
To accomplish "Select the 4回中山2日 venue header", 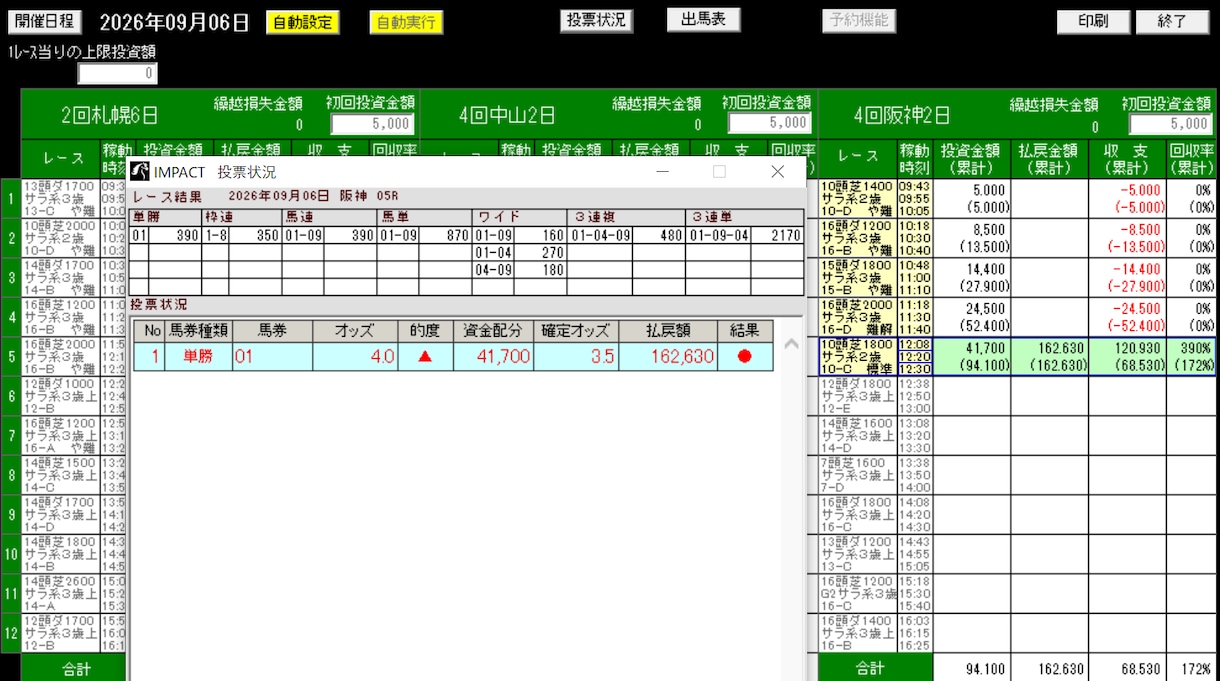I will [507, 115].
